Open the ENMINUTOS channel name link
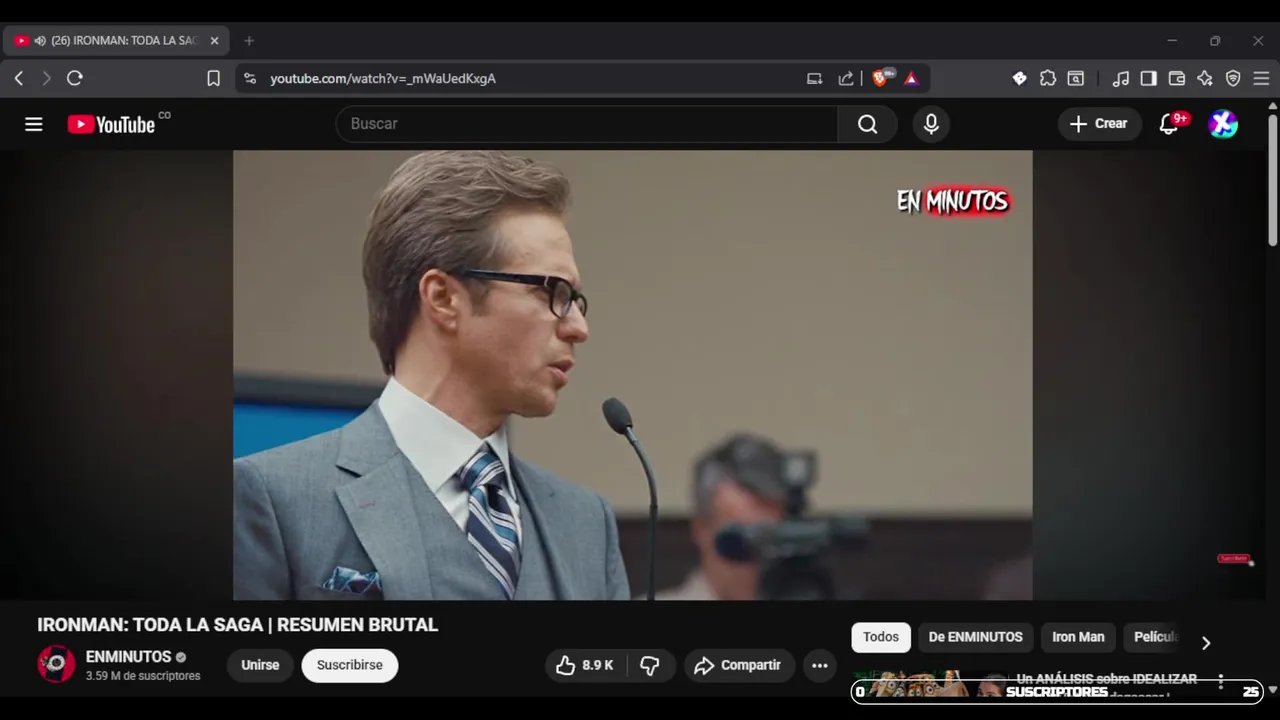 (129, 657)
